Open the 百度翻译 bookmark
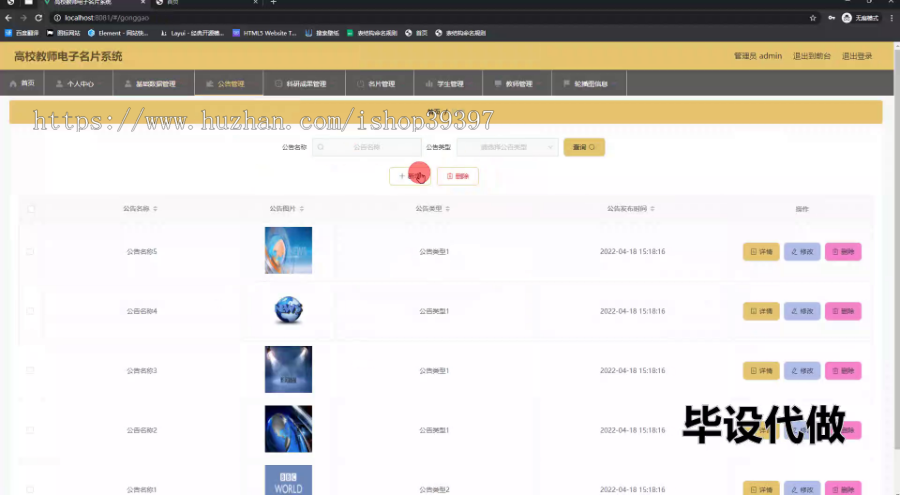 22,33
